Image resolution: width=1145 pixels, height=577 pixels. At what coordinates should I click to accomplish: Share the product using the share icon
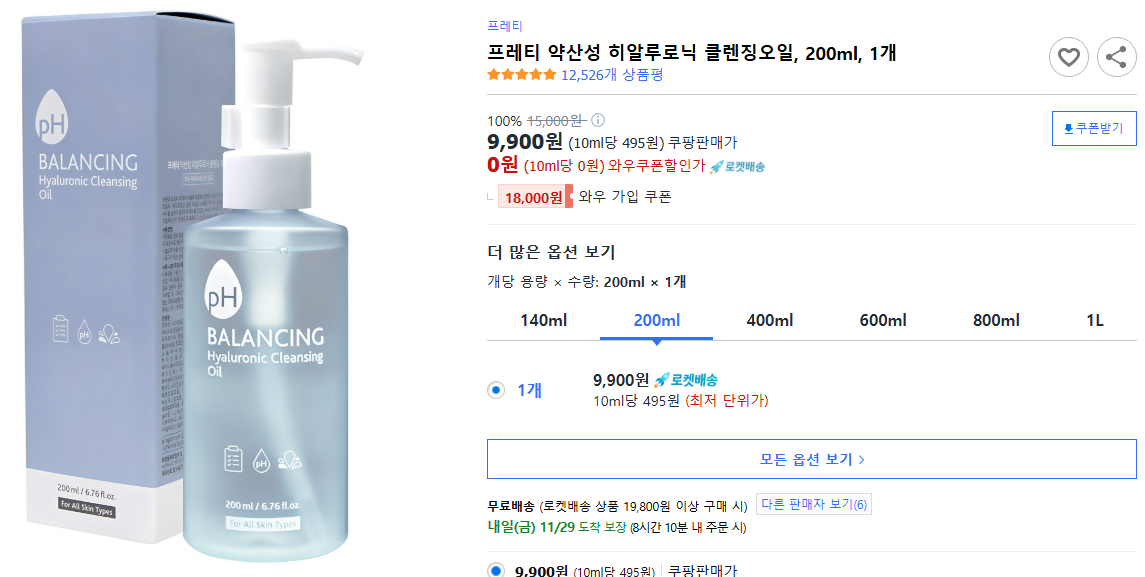pyautogui.click(x=1117, y=57)
